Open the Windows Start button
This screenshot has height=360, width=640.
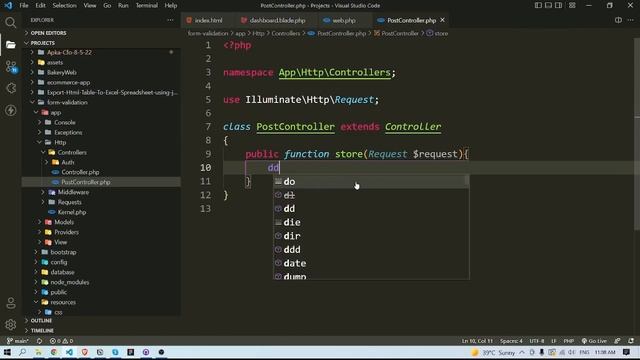click(7, 352)
